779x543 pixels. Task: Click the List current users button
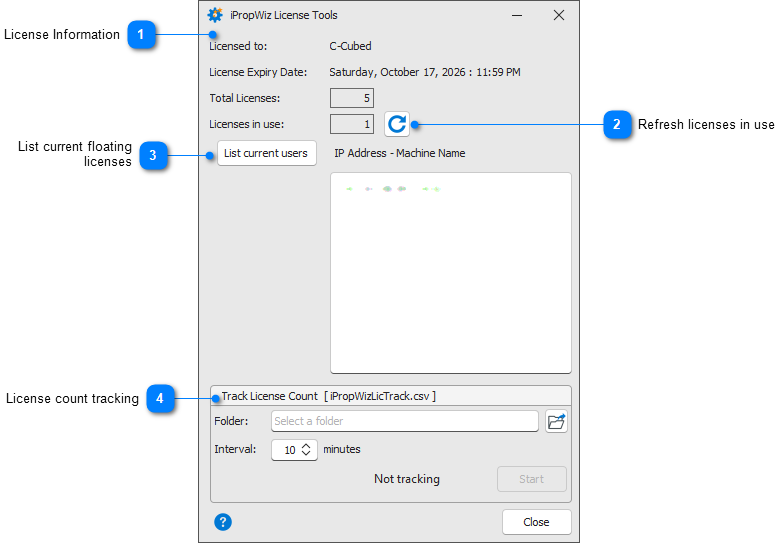coord(266,153)
